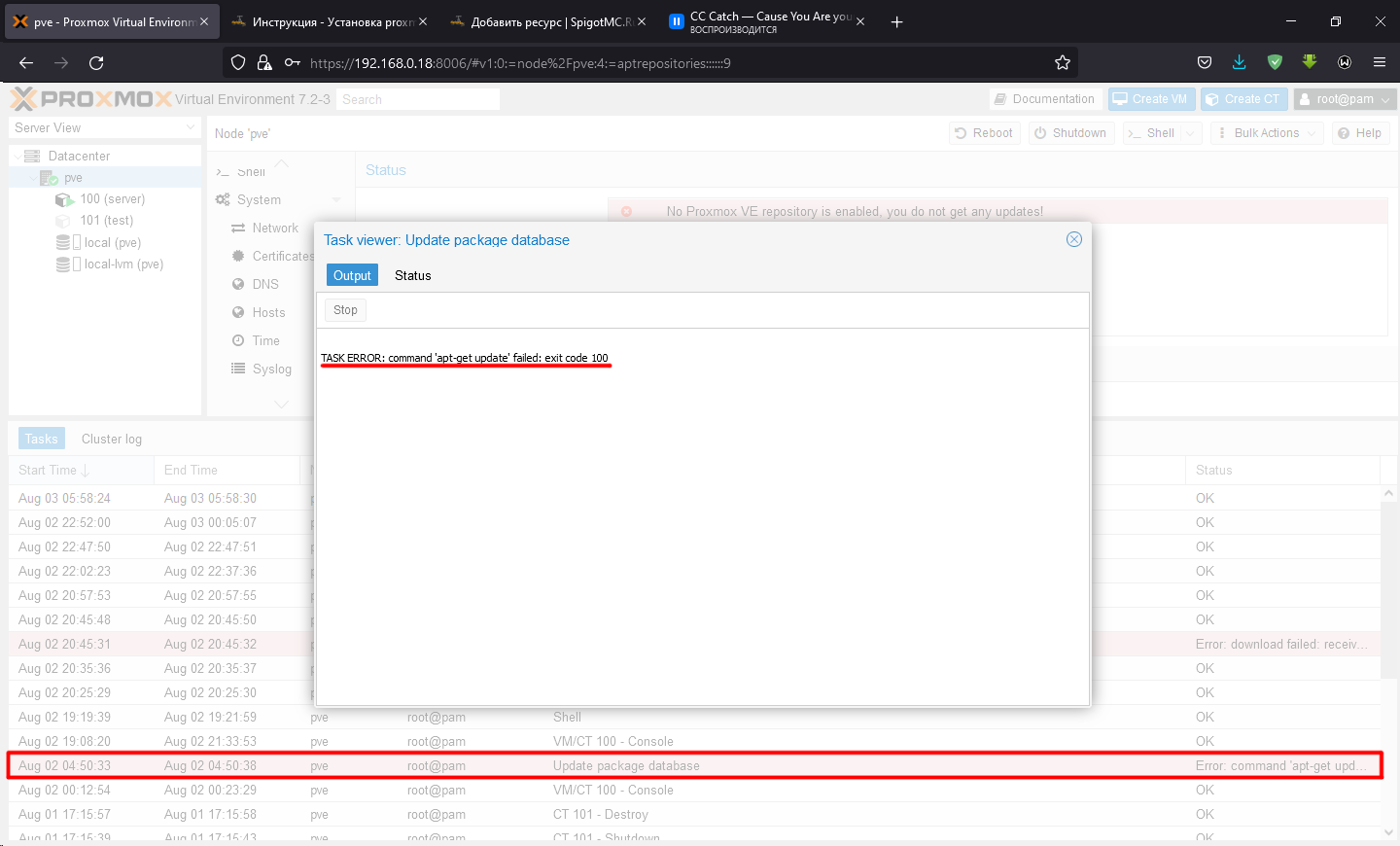This screenshot has width=1400, height=846.
Task: Switch to the Добавить ресурс SpigotMC tab
Action: click(549, 21)
